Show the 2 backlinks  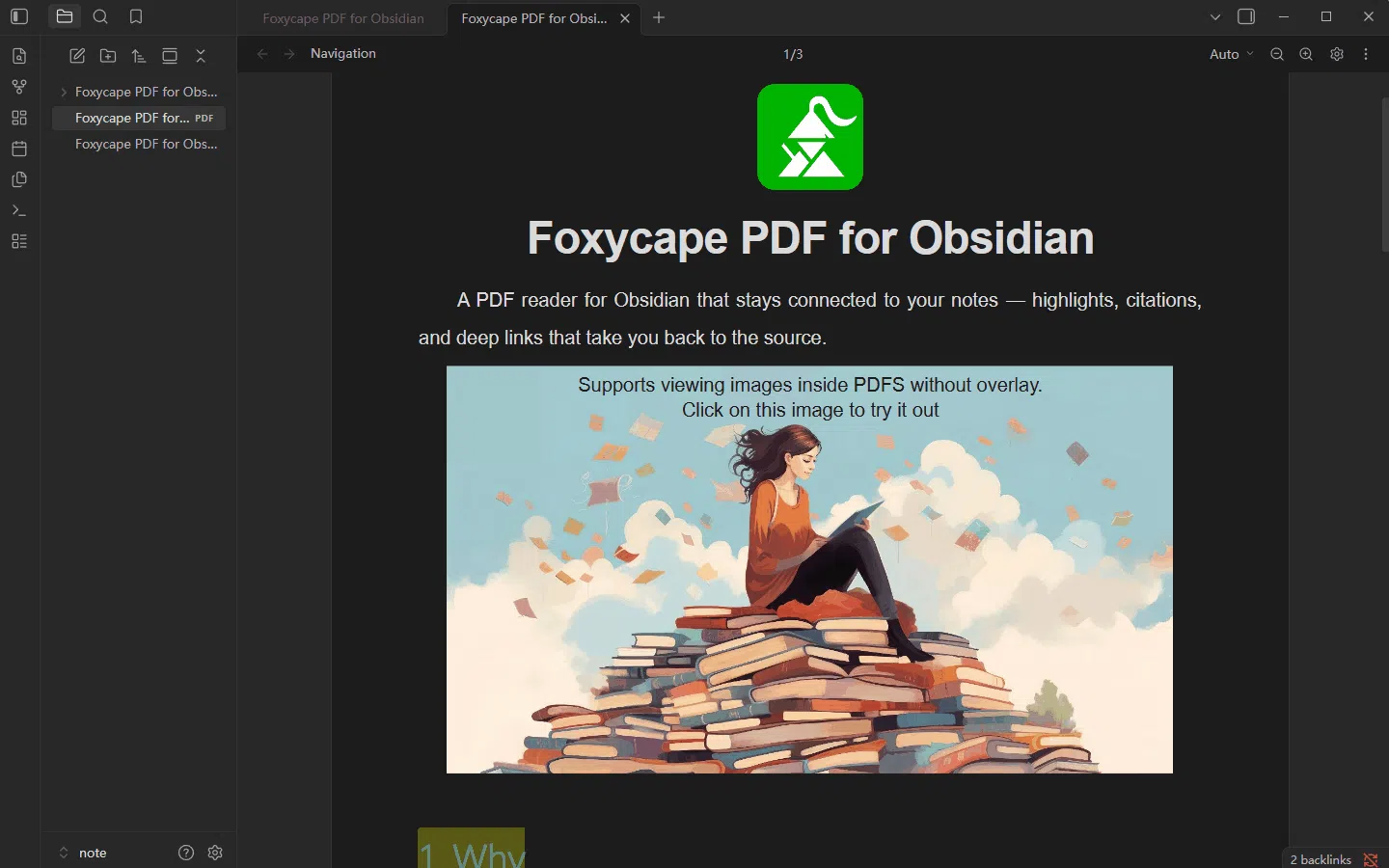[x=1321, y=859]
